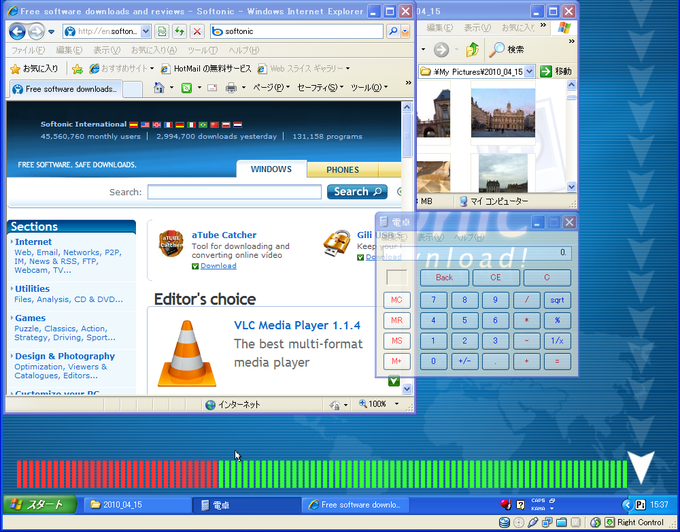Click Explorer Up folder icon
The width and height of the screenshot is (680, 532).
(x=472, y=49)
